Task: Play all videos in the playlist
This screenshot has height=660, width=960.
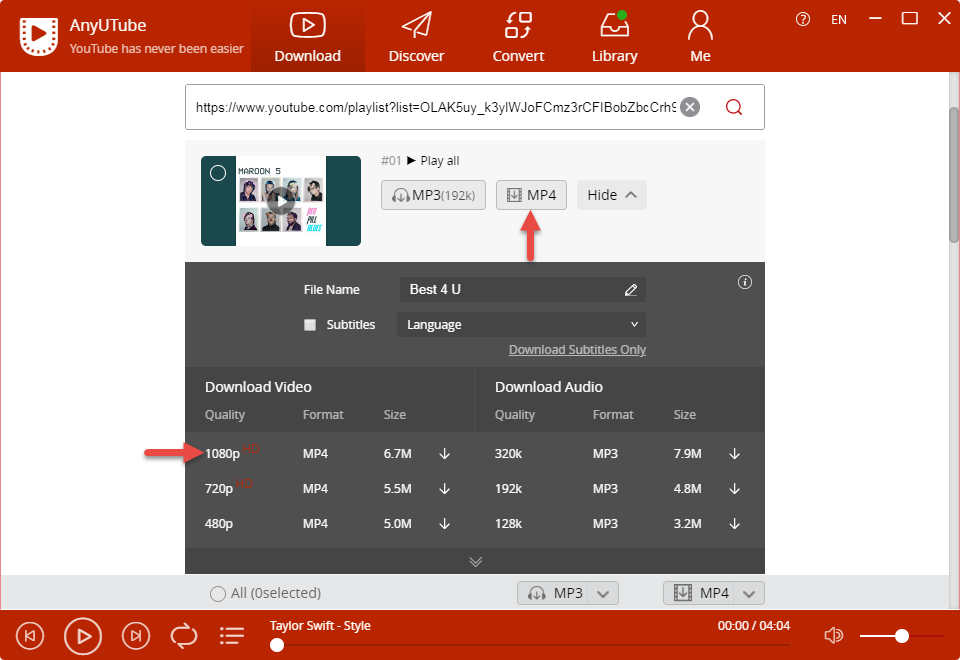Action: coord(433,160)
